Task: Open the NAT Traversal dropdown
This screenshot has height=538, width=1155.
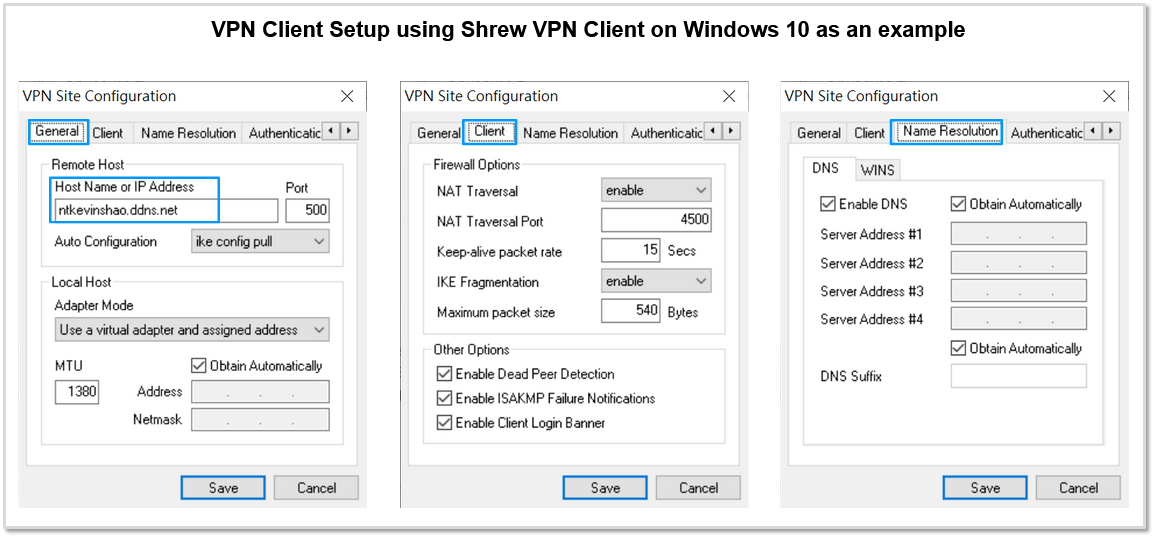Action: pos(656,191)
